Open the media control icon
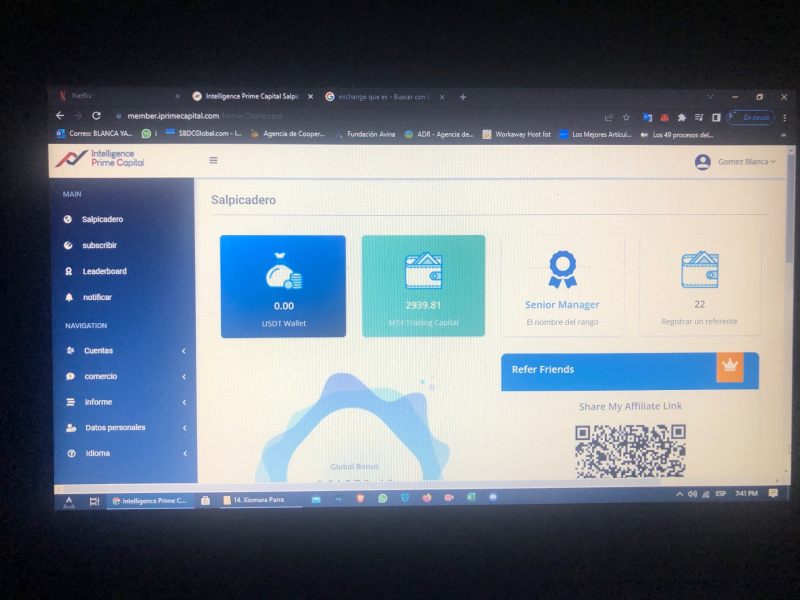This screenshot has width=800, height=600. pos(699,118)
